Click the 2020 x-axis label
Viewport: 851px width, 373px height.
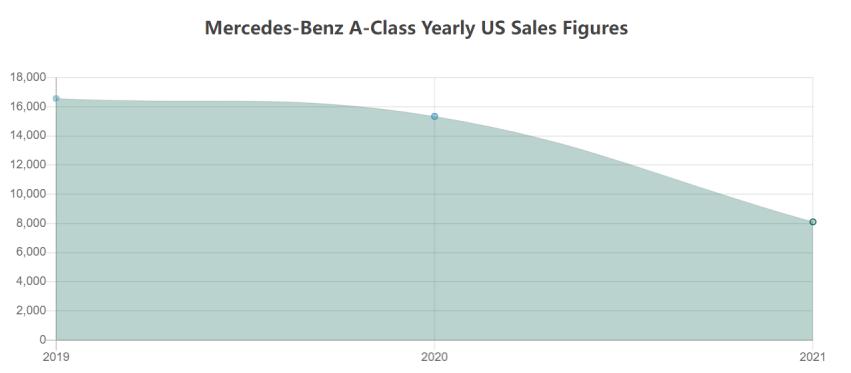click(x=434, y=357)
